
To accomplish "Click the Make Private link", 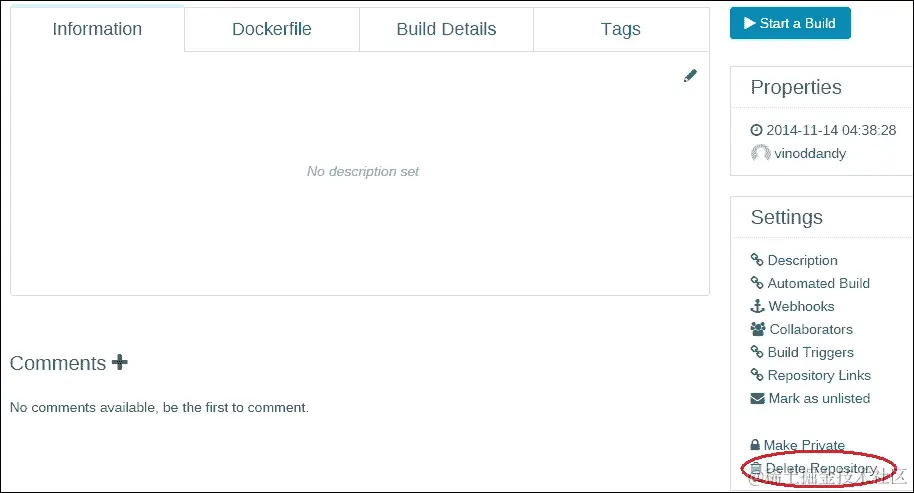I will [x=804, y=445].
